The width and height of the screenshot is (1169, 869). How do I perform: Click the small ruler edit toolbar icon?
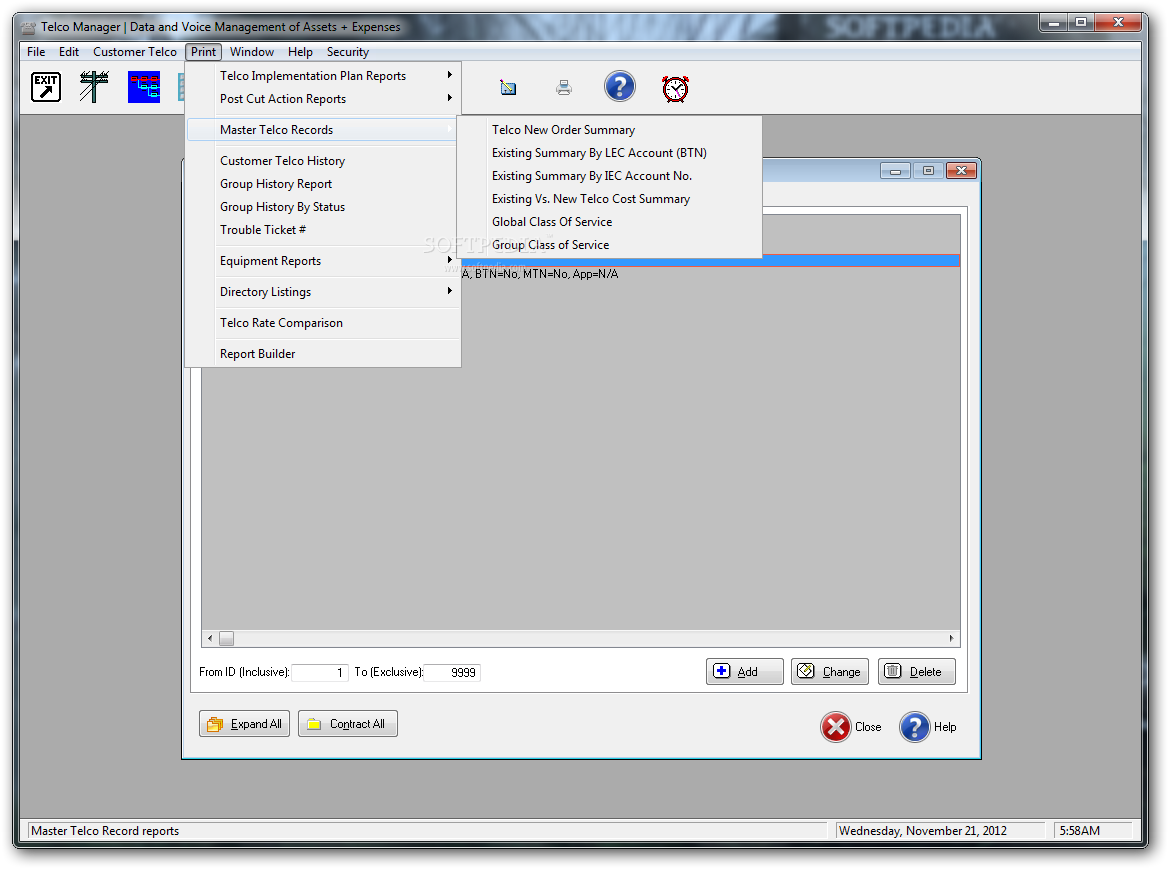[508, 88]
